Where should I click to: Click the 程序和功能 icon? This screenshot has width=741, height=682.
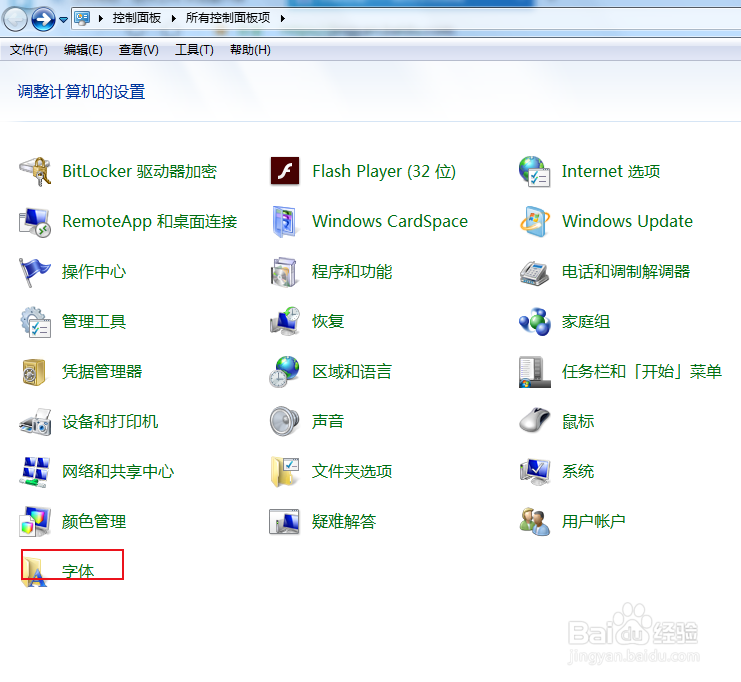pyautogui.click(x=284, y=272)
